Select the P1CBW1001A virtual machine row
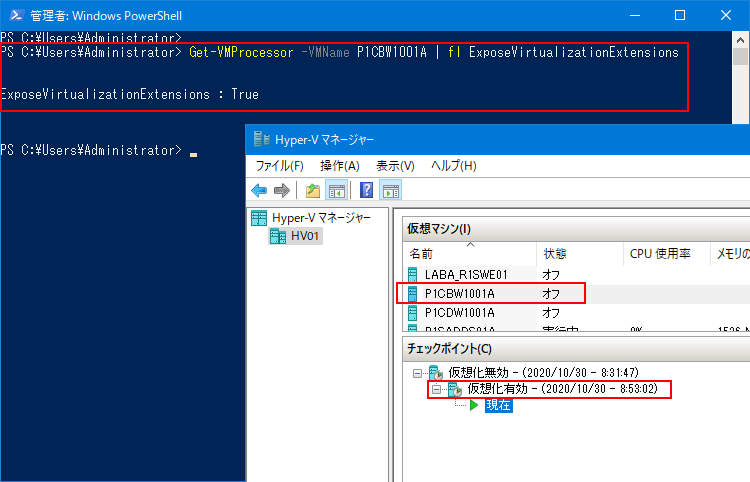 [576, 294]
